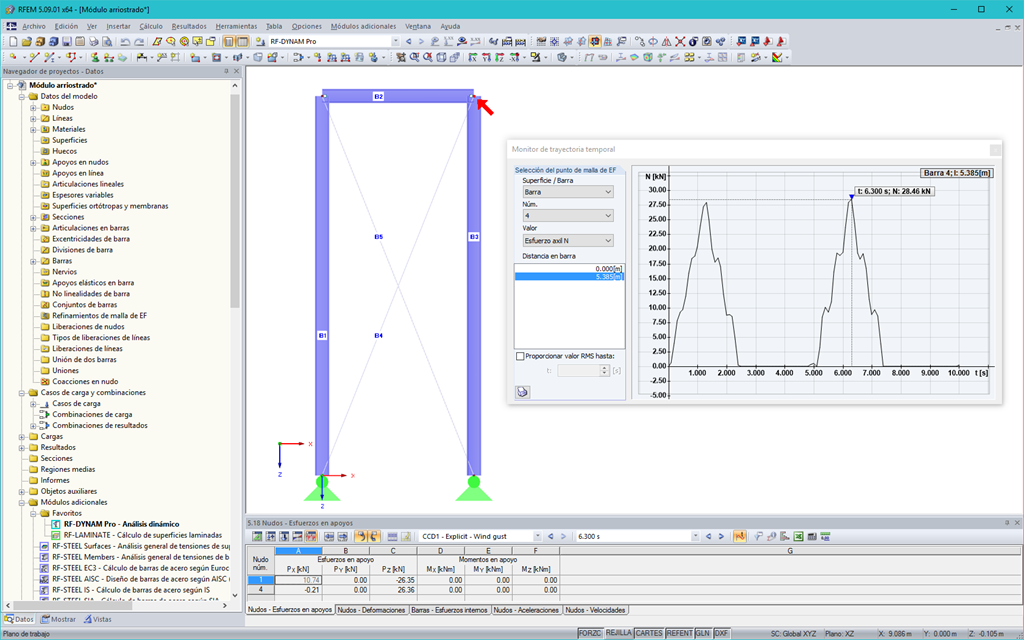The image size is (1024, 640).
Task: Open the RF-DYNAM Pro module dropdown
Action: tap(395, 41)
